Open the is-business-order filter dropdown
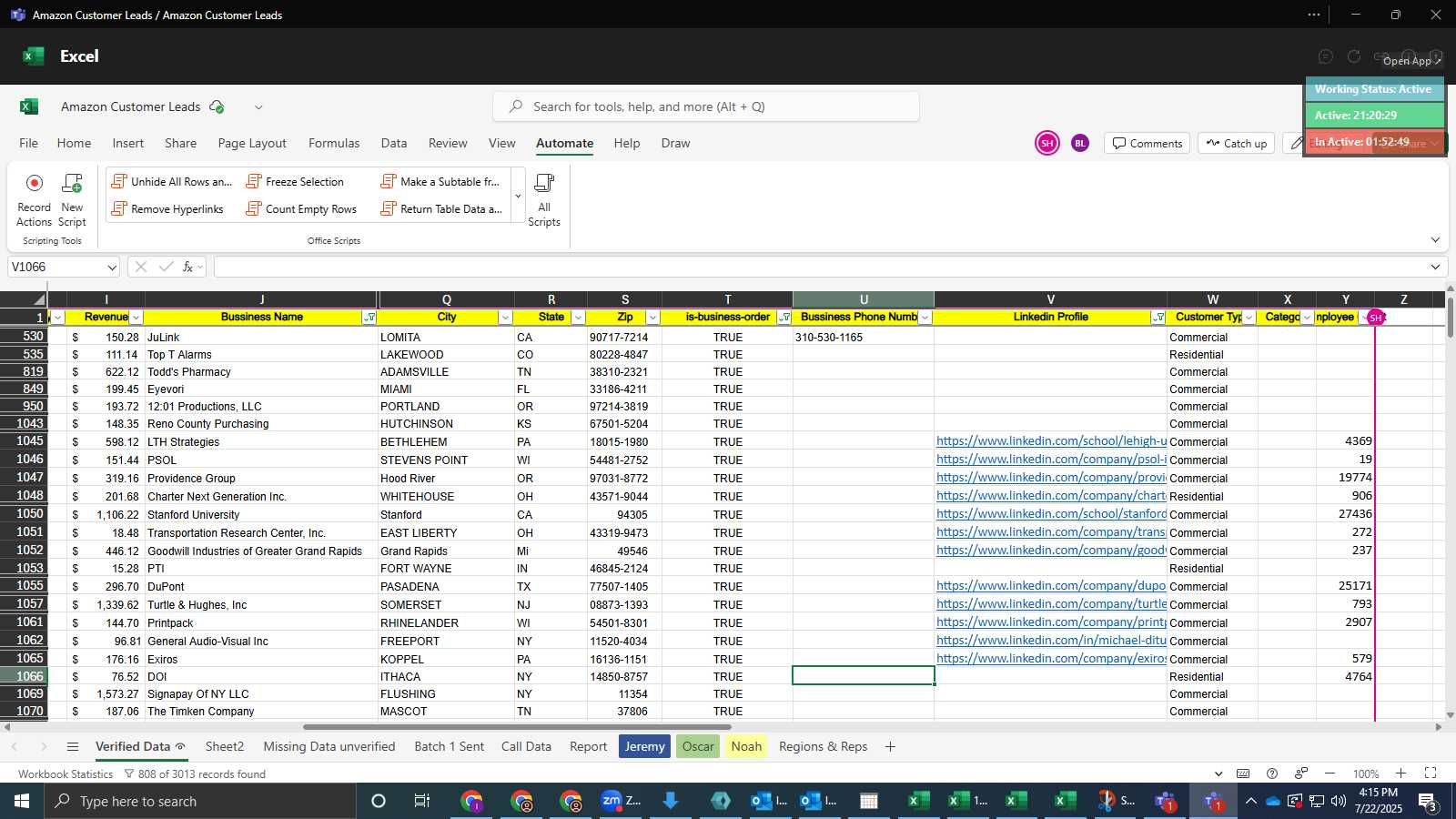The width and height of the screenshot is (1456, 819). pos(784,318)
